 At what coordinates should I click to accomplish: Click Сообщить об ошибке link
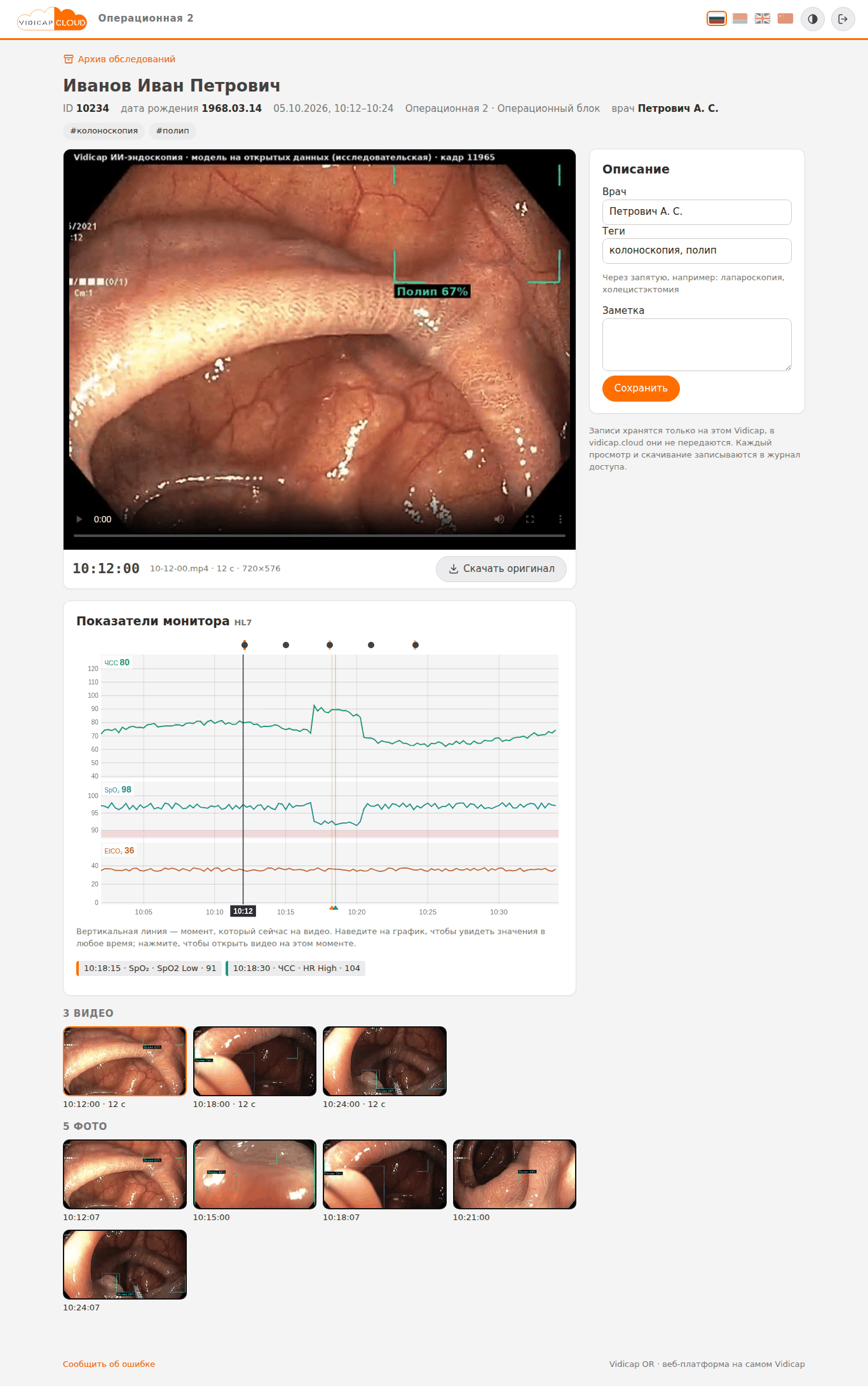tap(109, 1364)
